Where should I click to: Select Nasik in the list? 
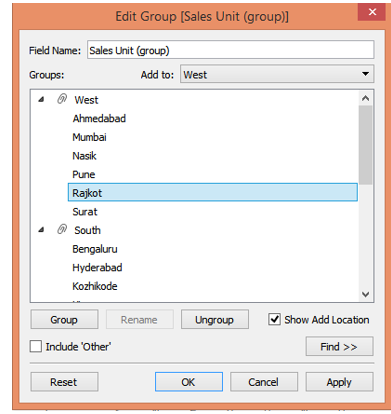84,156
